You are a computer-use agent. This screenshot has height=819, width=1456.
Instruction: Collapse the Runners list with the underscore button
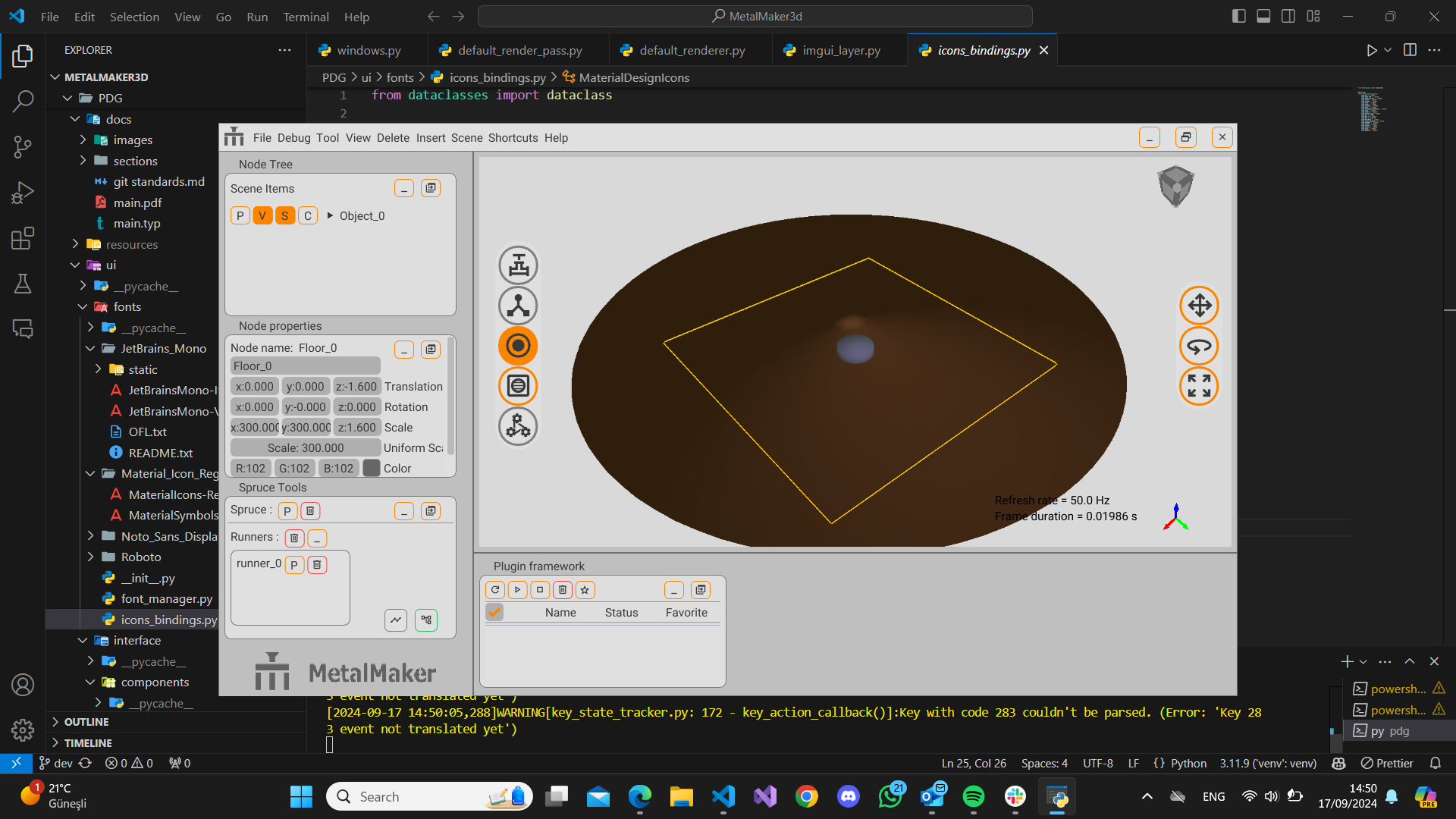point(317,538)
